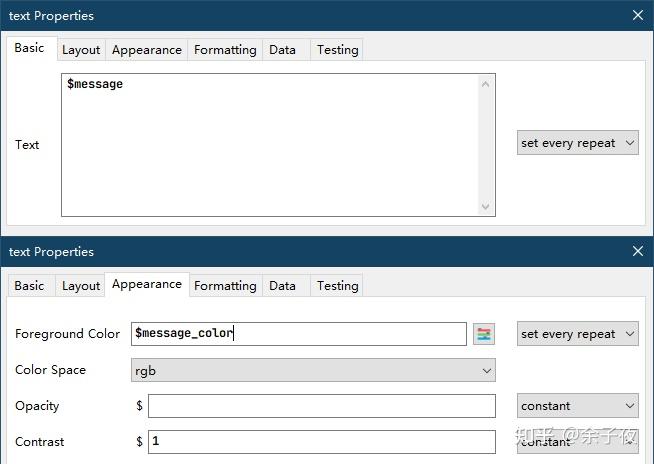Viewport: 654px width, 464px height.
Task: Open the Opacity constant dropdown
Action: coord(577,406)
